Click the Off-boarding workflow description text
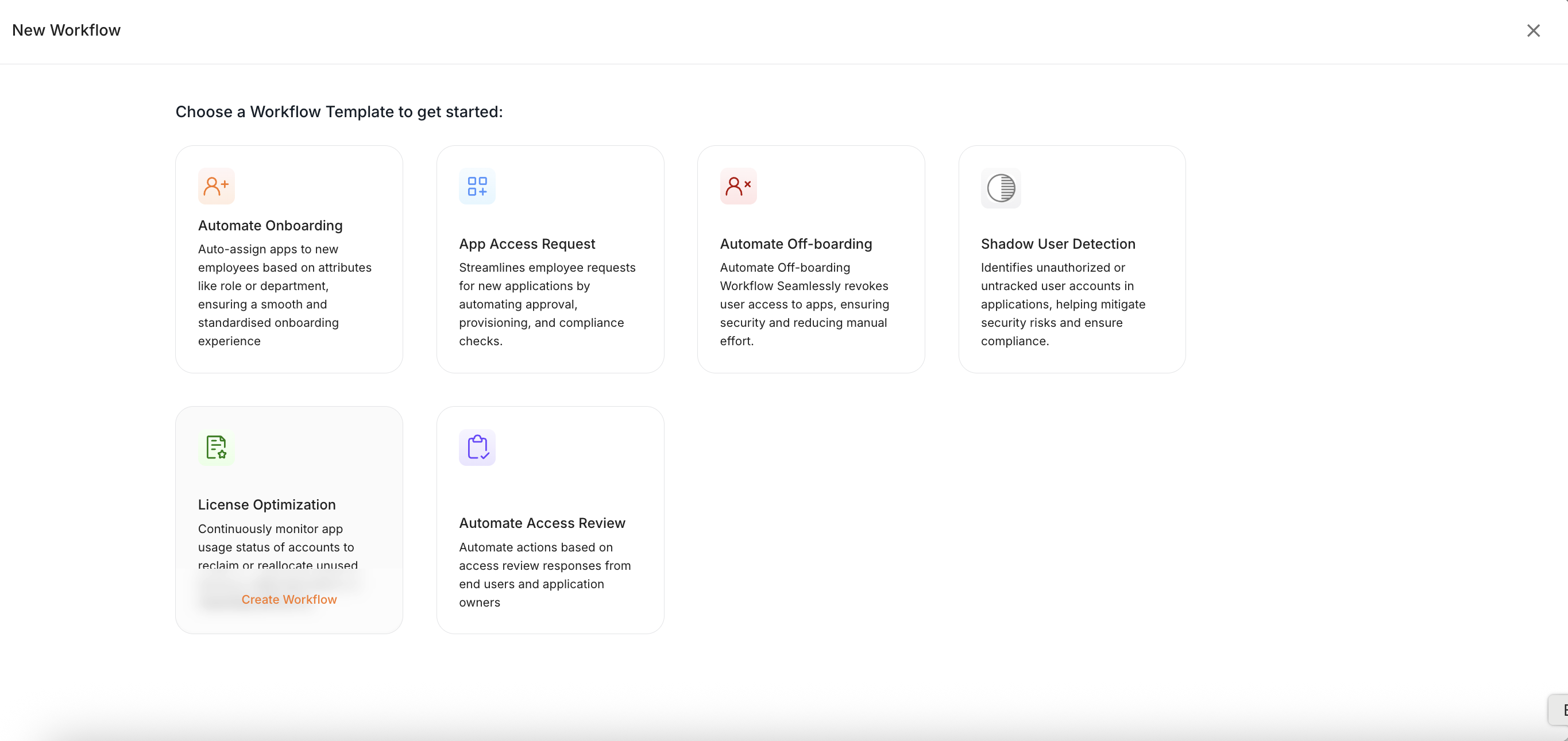This screenshot has height=741, width=1568. tap(804, 304)
